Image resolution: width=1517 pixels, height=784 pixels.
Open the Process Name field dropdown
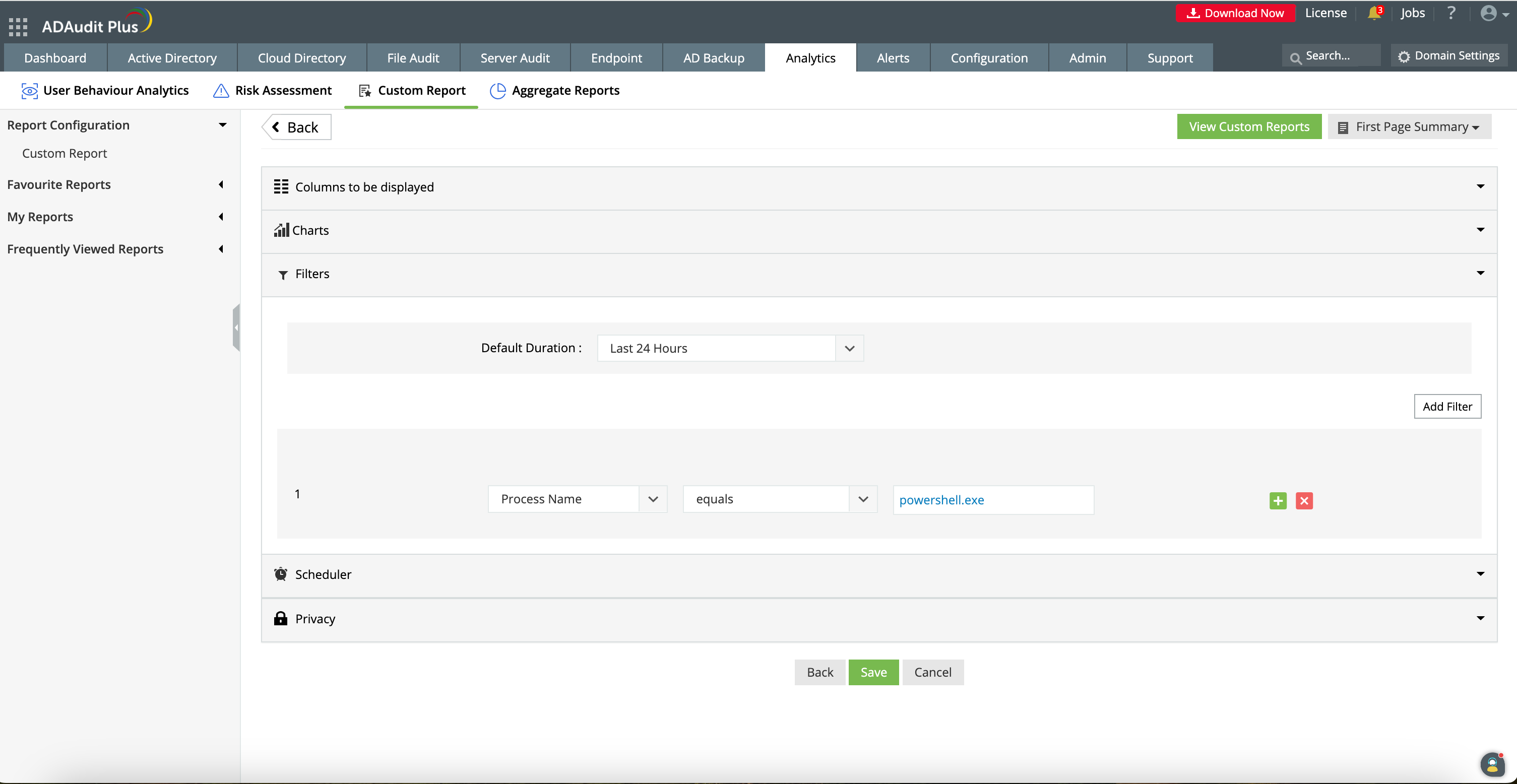[x=577, y=499]
